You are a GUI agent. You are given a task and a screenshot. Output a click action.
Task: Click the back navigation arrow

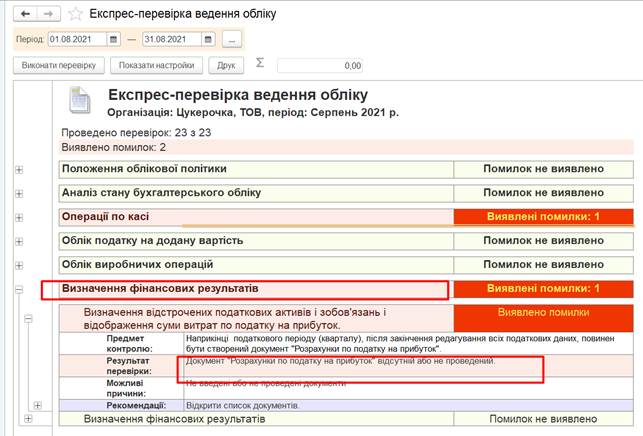26,14
